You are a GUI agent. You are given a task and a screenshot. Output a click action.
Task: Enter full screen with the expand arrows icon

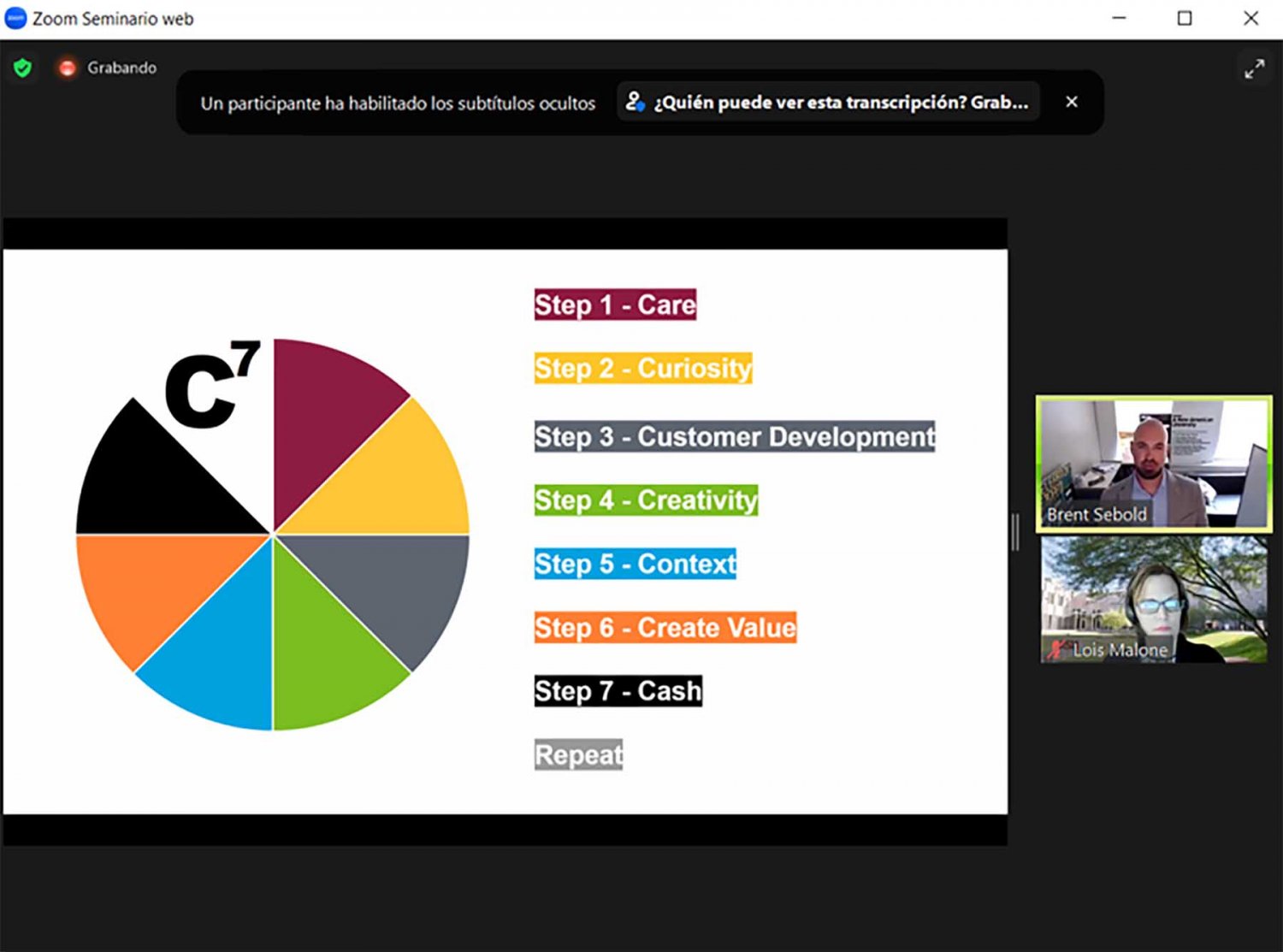[1254, 69]
